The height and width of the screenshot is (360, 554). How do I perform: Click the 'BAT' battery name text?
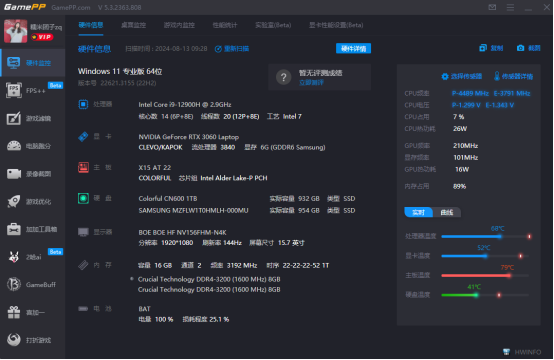point(145,309)
